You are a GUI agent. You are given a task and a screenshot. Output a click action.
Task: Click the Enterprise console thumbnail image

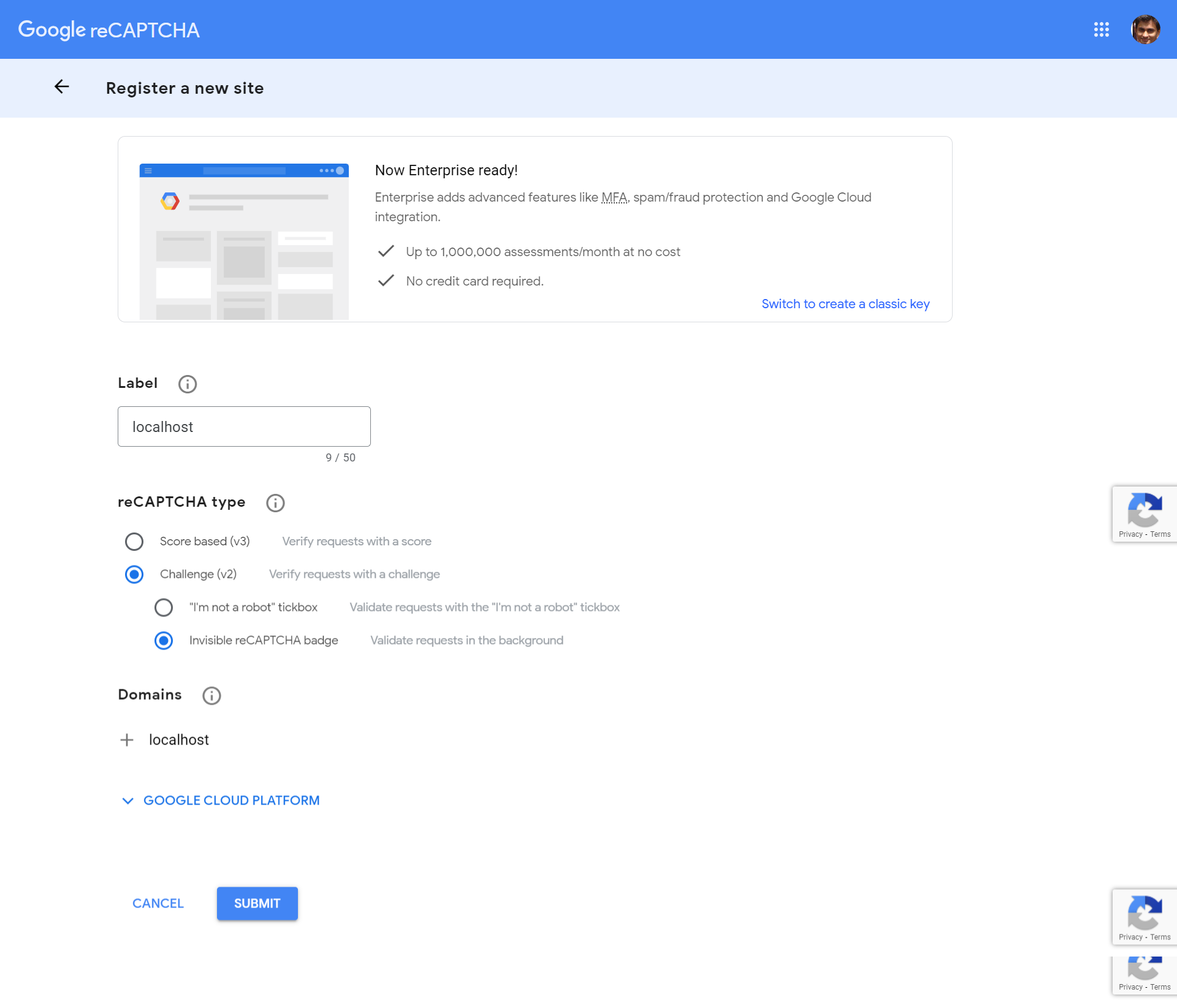pos(244,241)
